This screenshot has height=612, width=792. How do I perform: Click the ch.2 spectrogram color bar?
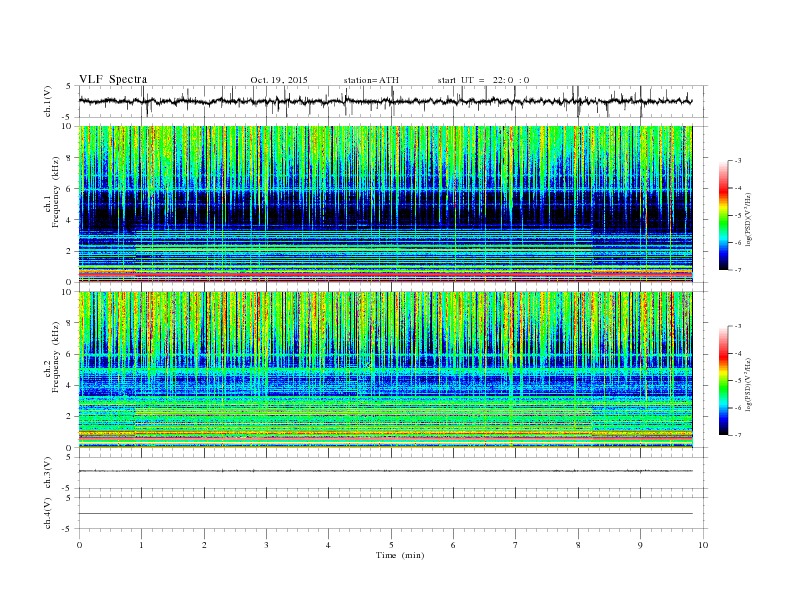[x=723, y=381]
